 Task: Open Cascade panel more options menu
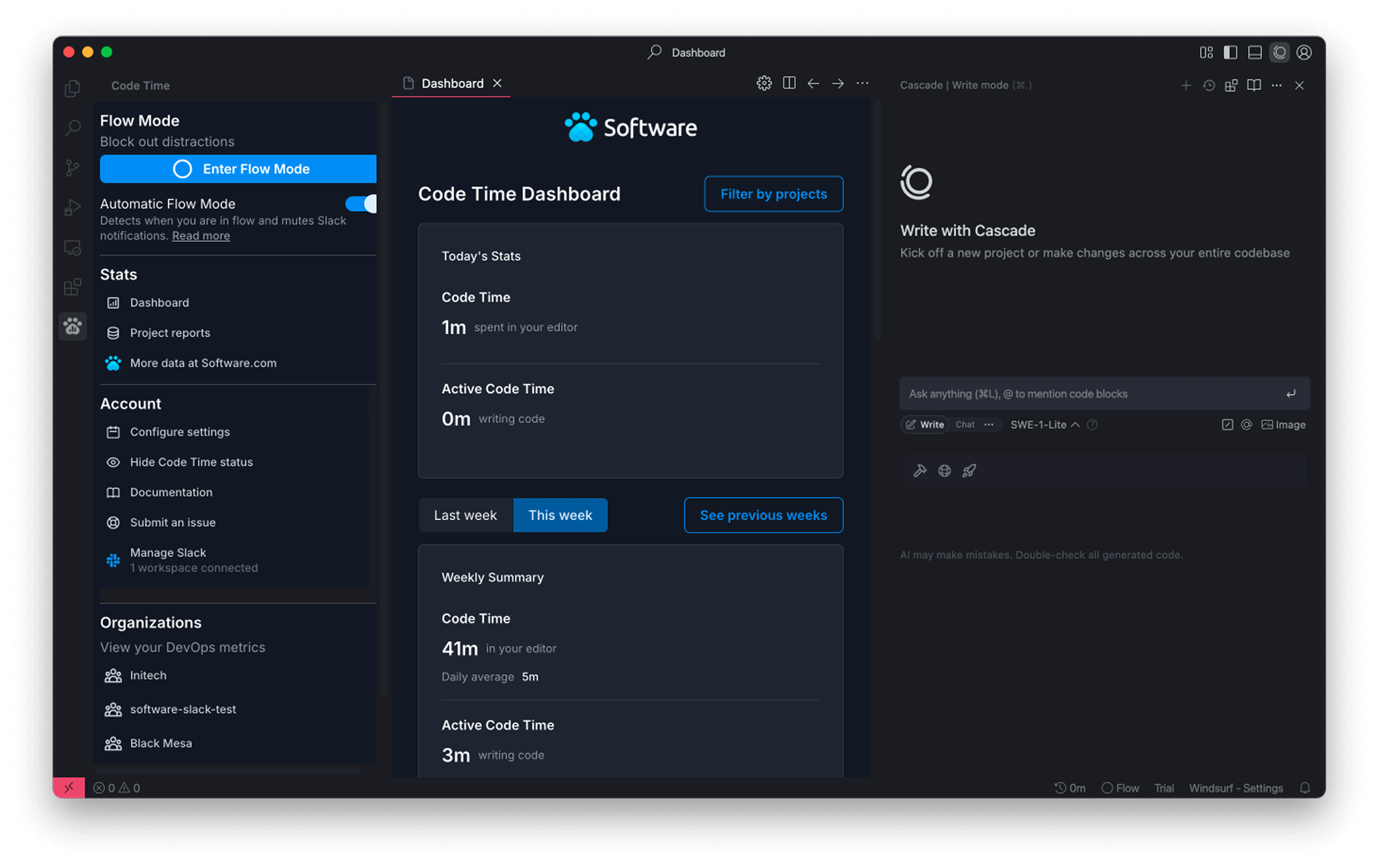point(1276,86)
